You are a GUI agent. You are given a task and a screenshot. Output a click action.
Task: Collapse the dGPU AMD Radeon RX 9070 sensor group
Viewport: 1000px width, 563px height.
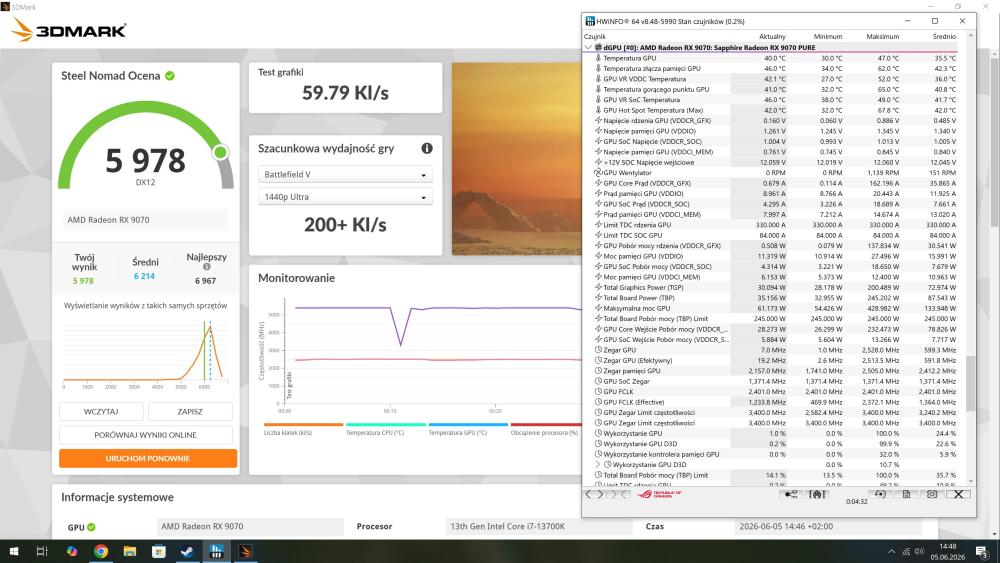tap(588, 47)
